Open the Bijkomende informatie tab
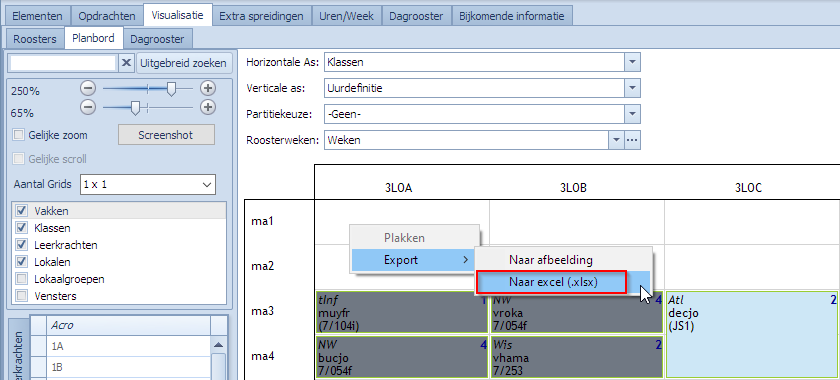 (512, 16)
